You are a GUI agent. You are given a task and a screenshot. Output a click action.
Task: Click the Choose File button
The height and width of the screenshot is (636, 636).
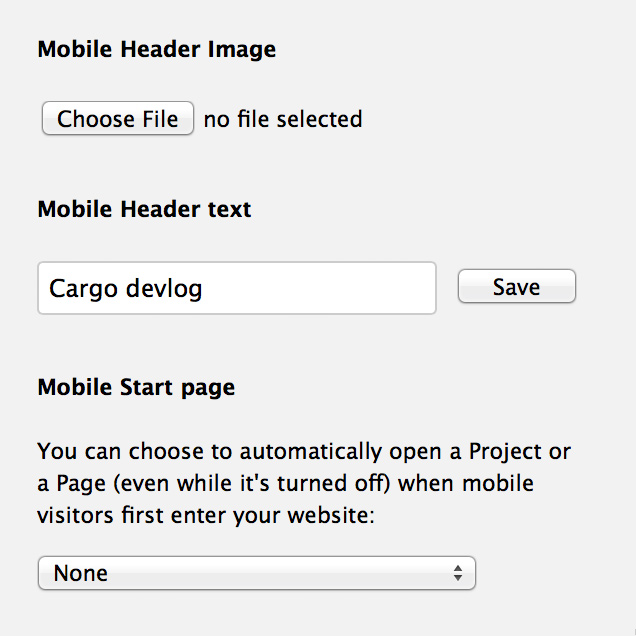(118, 118)
